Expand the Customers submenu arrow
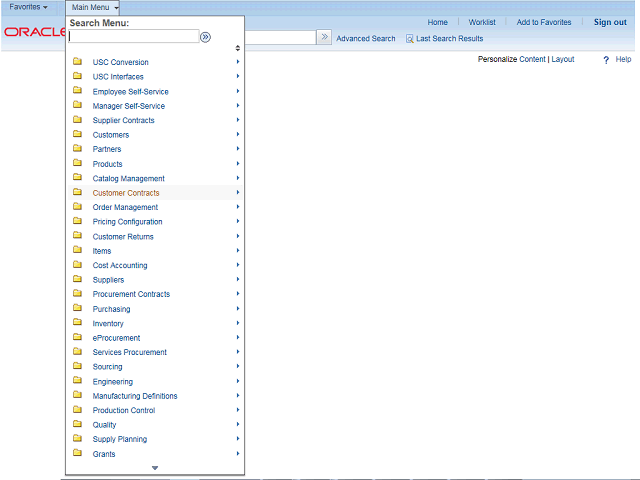 (x=238, y=134)
